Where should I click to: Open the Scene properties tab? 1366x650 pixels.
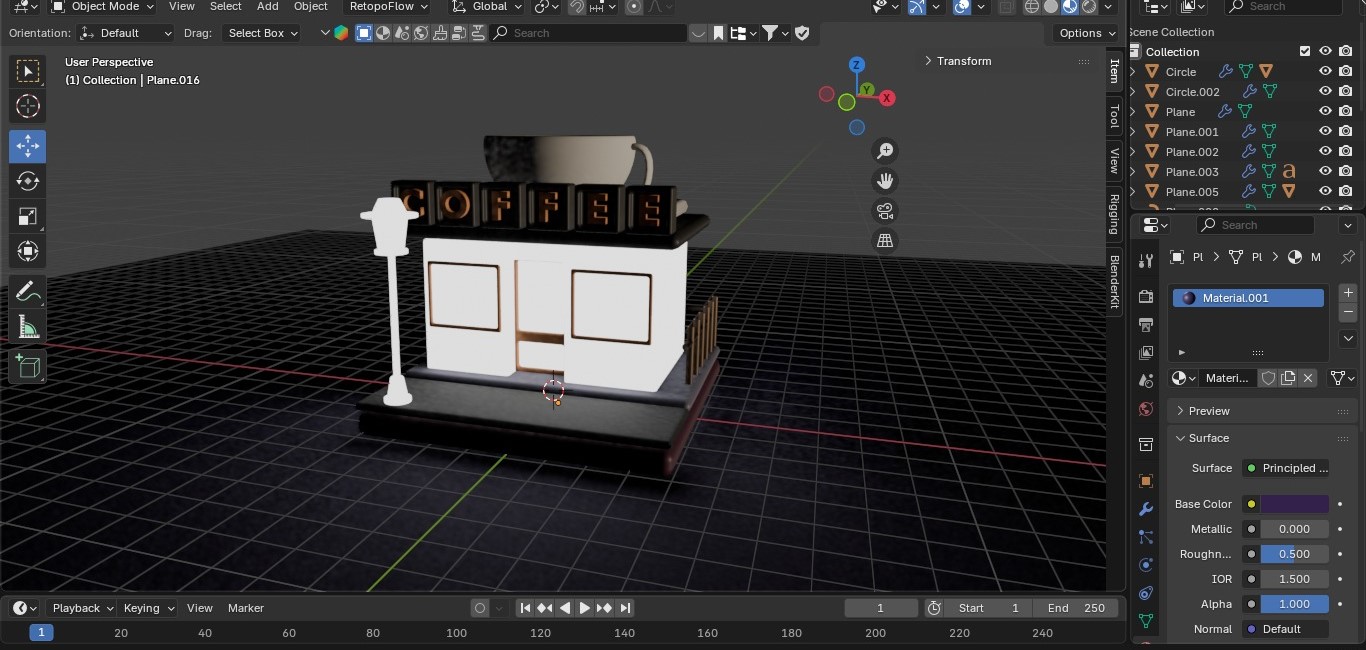(1146, 381)
